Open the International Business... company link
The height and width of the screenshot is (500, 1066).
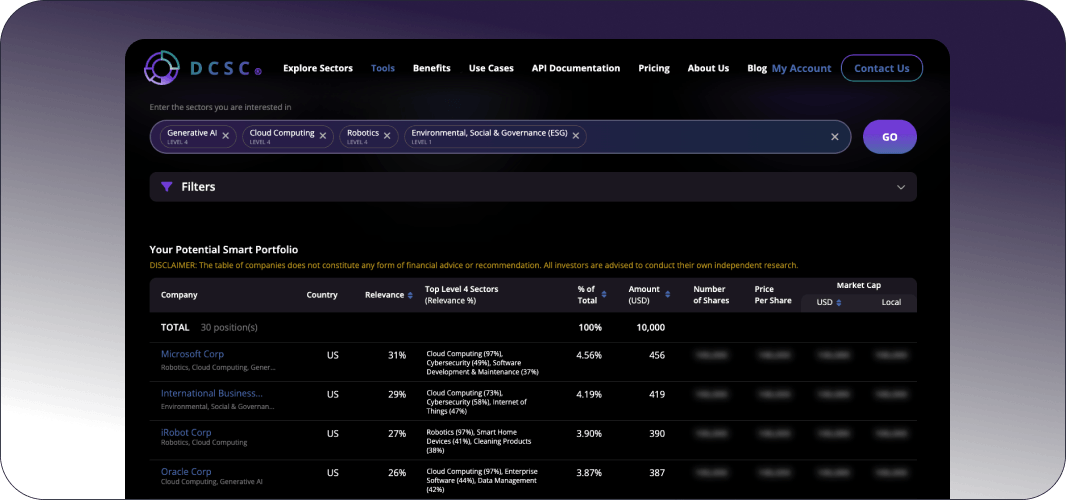click(211, 393)
